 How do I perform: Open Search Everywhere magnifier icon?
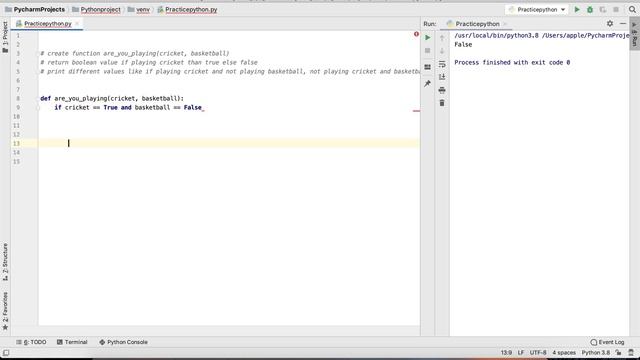click(632, 9)
